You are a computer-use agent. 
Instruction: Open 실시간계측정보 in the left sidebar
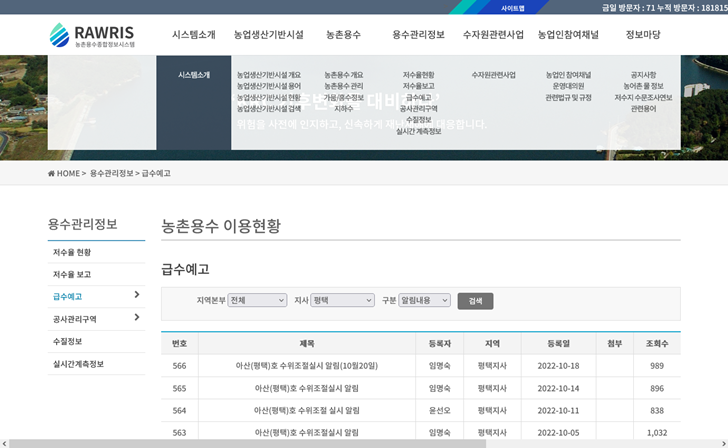point(78,364)
